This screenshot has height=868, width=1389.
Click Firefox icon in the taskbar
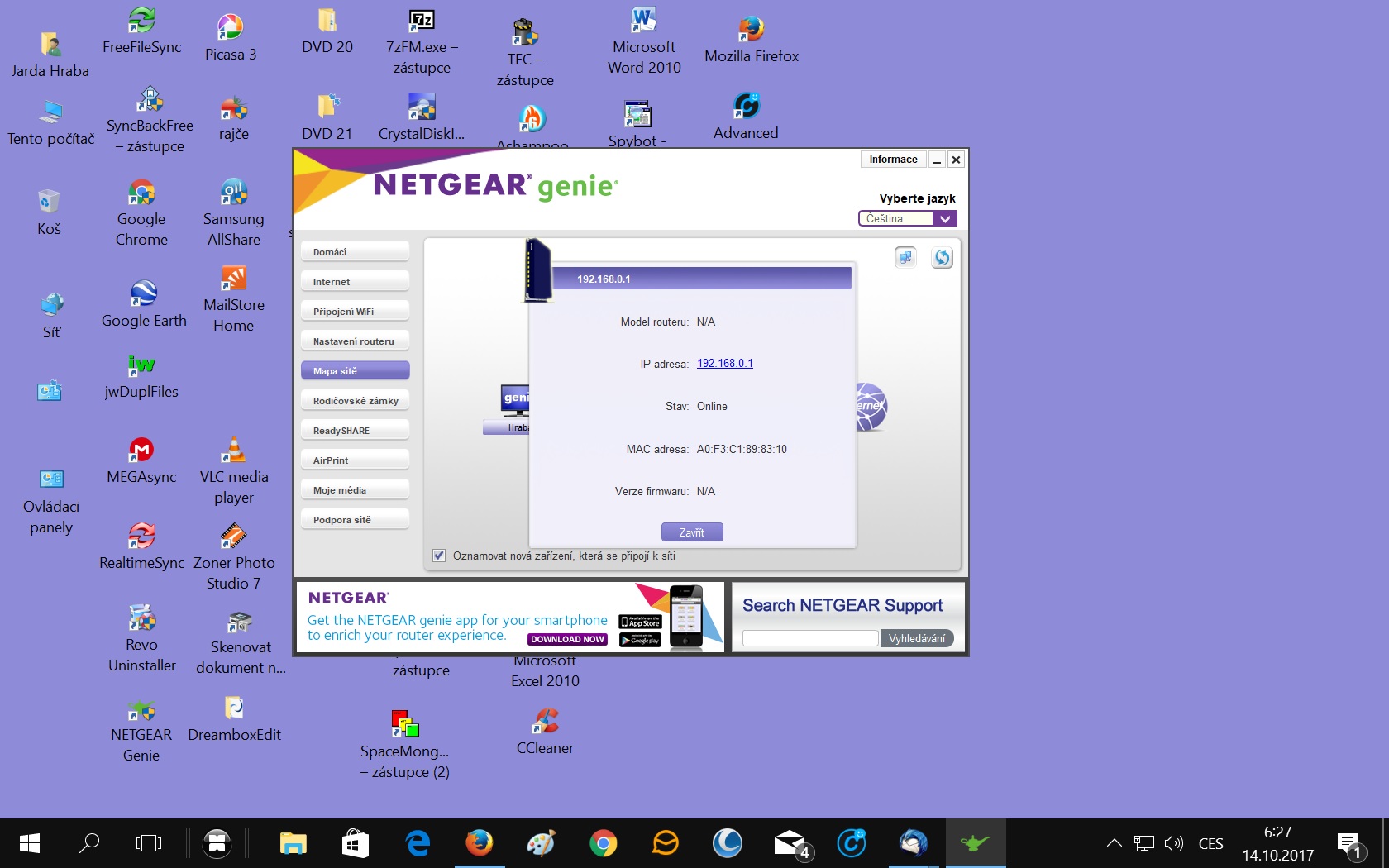pyautogui.click(x=479, y=843)
